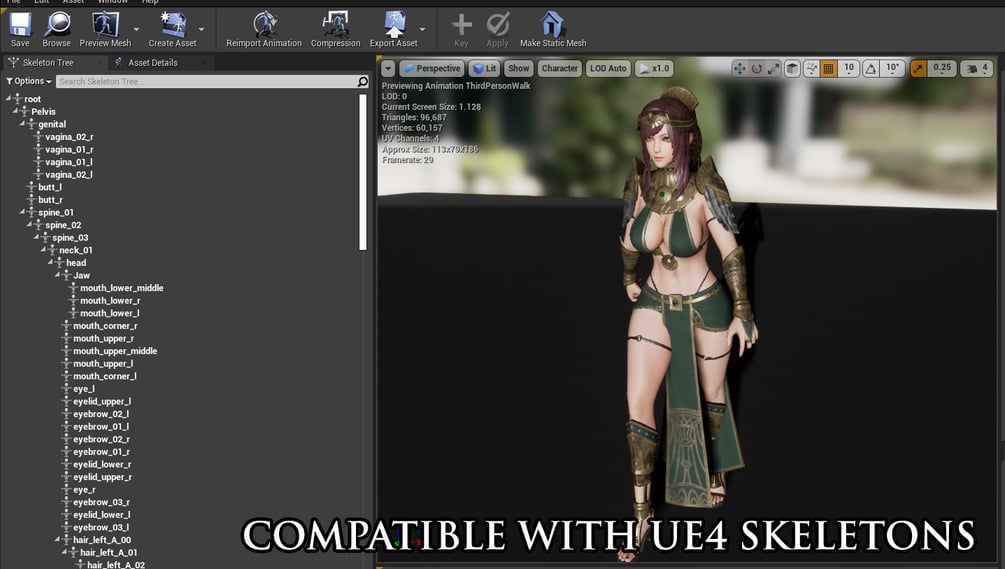Toggle scale snapping icon
This screenshot has width=1005, height=569.
[x=918, y=69]
